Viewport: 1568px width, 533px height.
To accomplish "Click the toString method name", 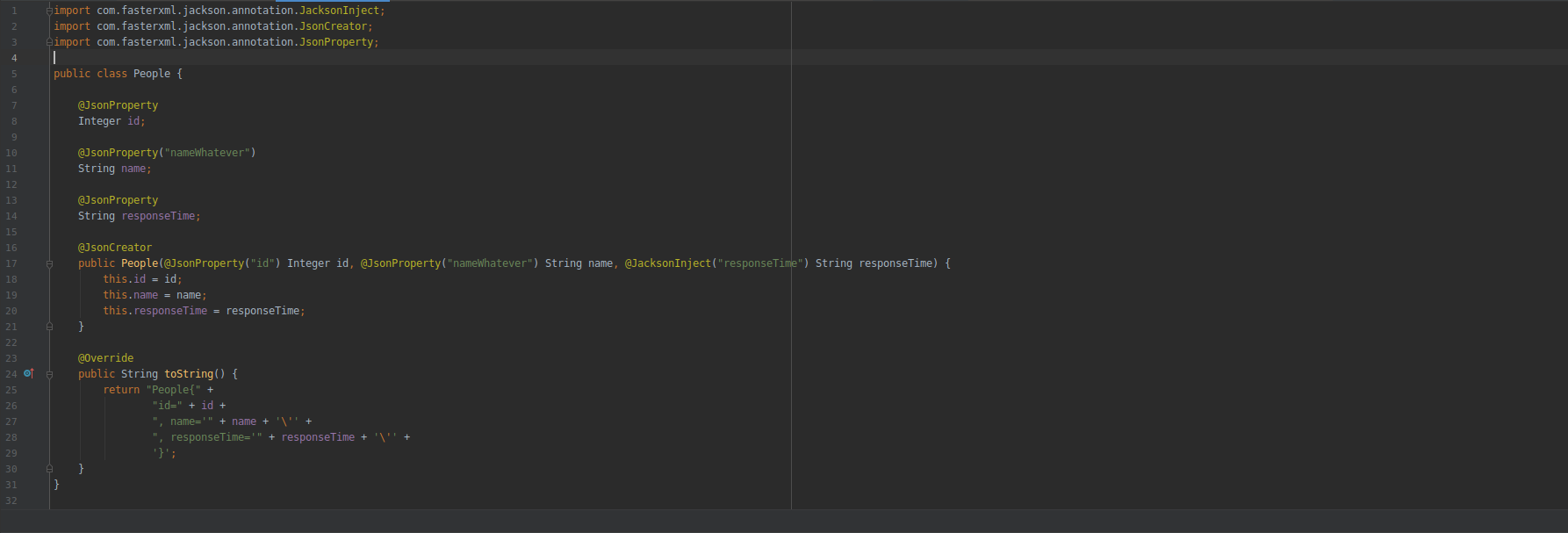I will click(189, 374).
